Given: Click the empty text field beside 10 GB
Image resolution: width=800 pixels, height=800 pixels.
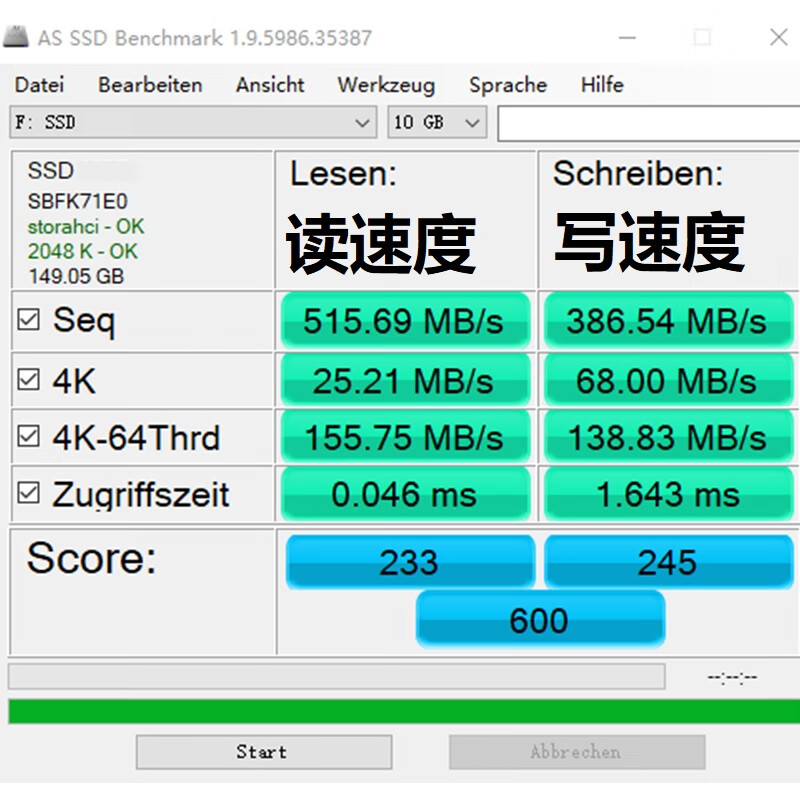Looking at the screenshot, I should coord(648,123).
